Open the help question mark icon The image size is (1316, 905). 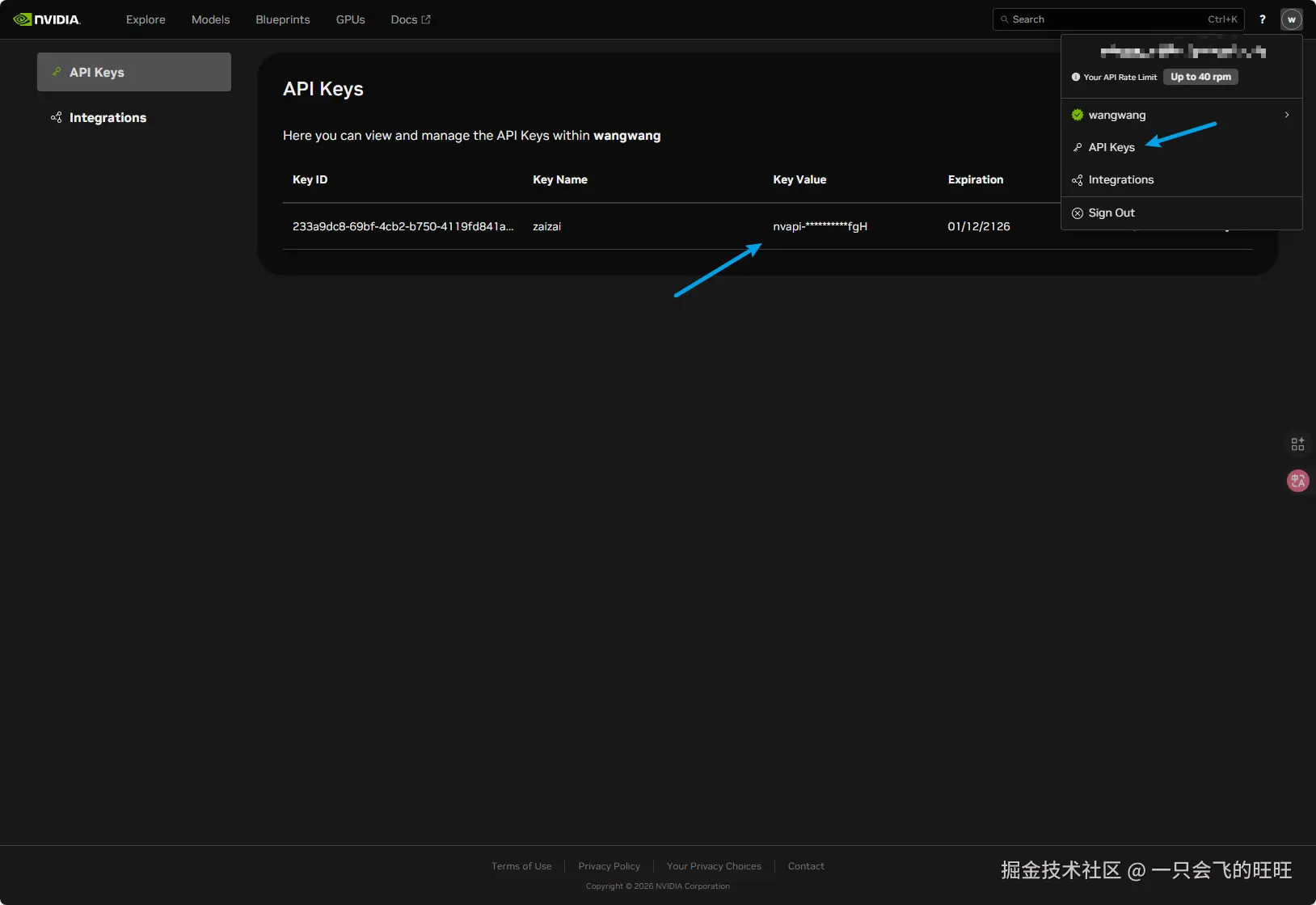(x=1262, y=19)
